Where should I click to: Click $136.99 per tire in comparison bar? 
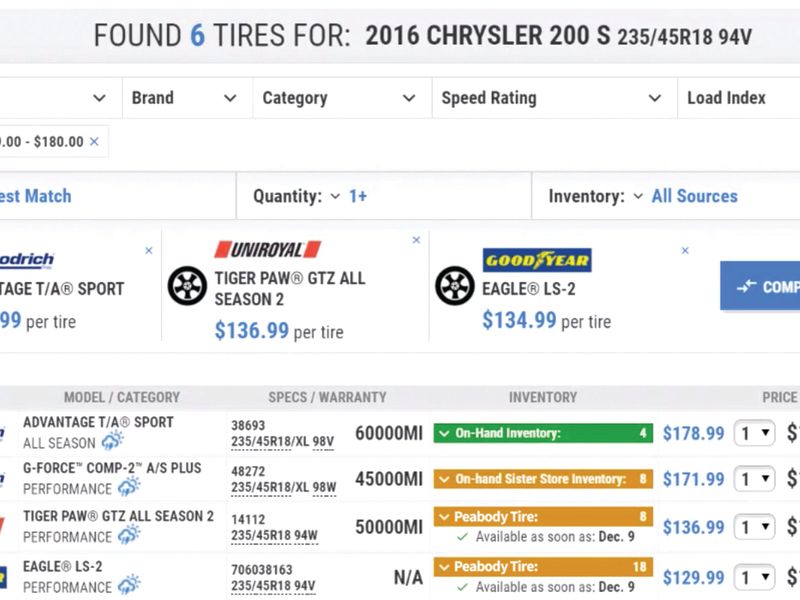tap(279, 331)
